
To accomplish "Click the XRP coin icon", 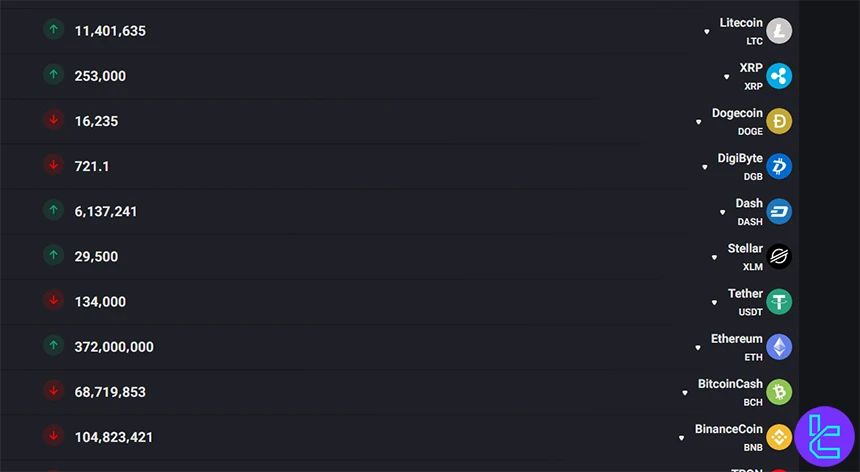I will 779,76.
